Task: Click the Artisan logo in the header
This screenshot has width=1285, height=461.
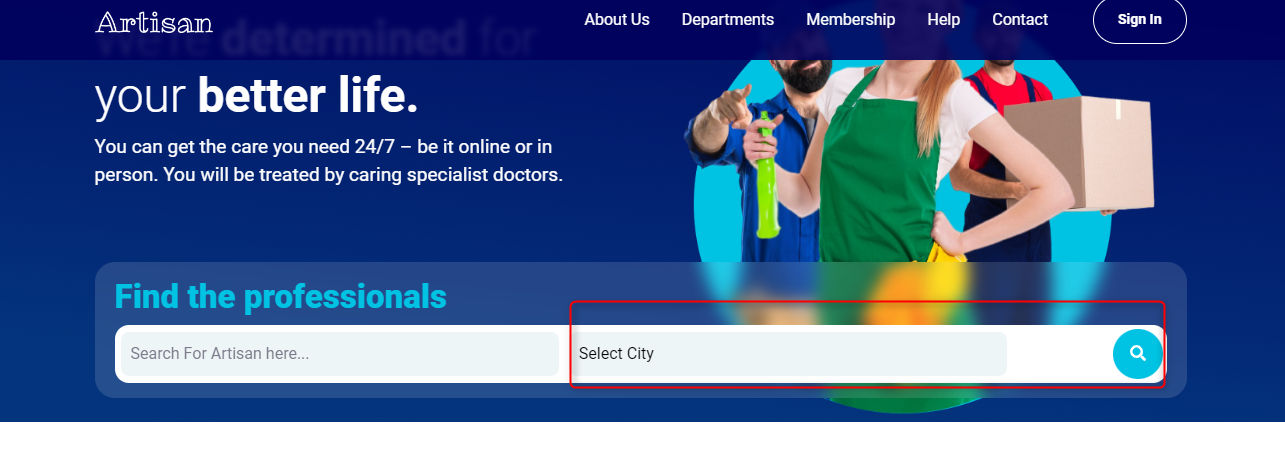Action: [x=154, y=21]
